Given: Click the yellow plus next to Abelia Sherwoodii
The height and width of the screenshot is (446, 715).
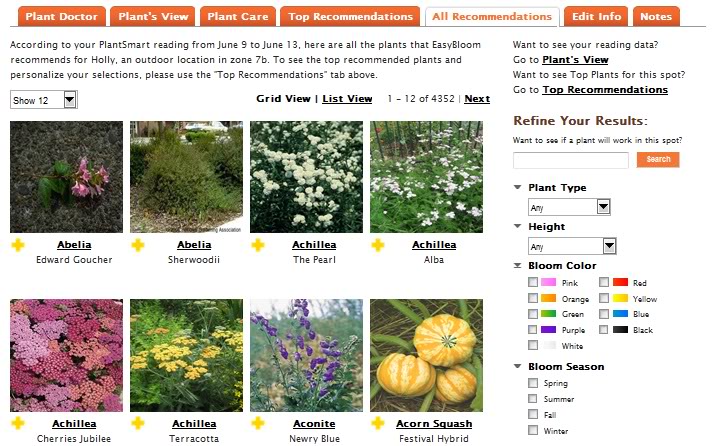Looking at the screenshot, I should (x=138, y=245).
